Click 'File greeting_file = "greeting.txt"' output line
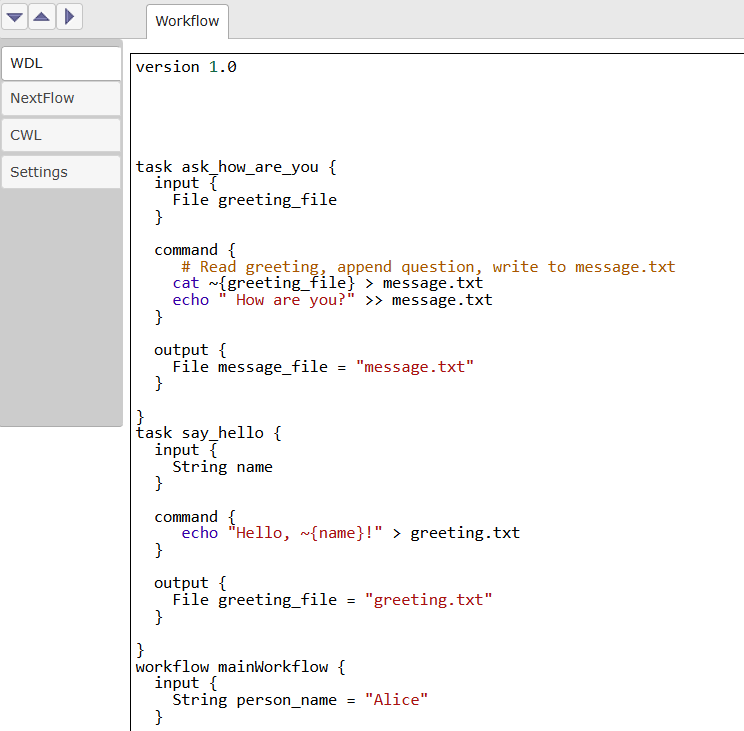 tap(332, 600)
